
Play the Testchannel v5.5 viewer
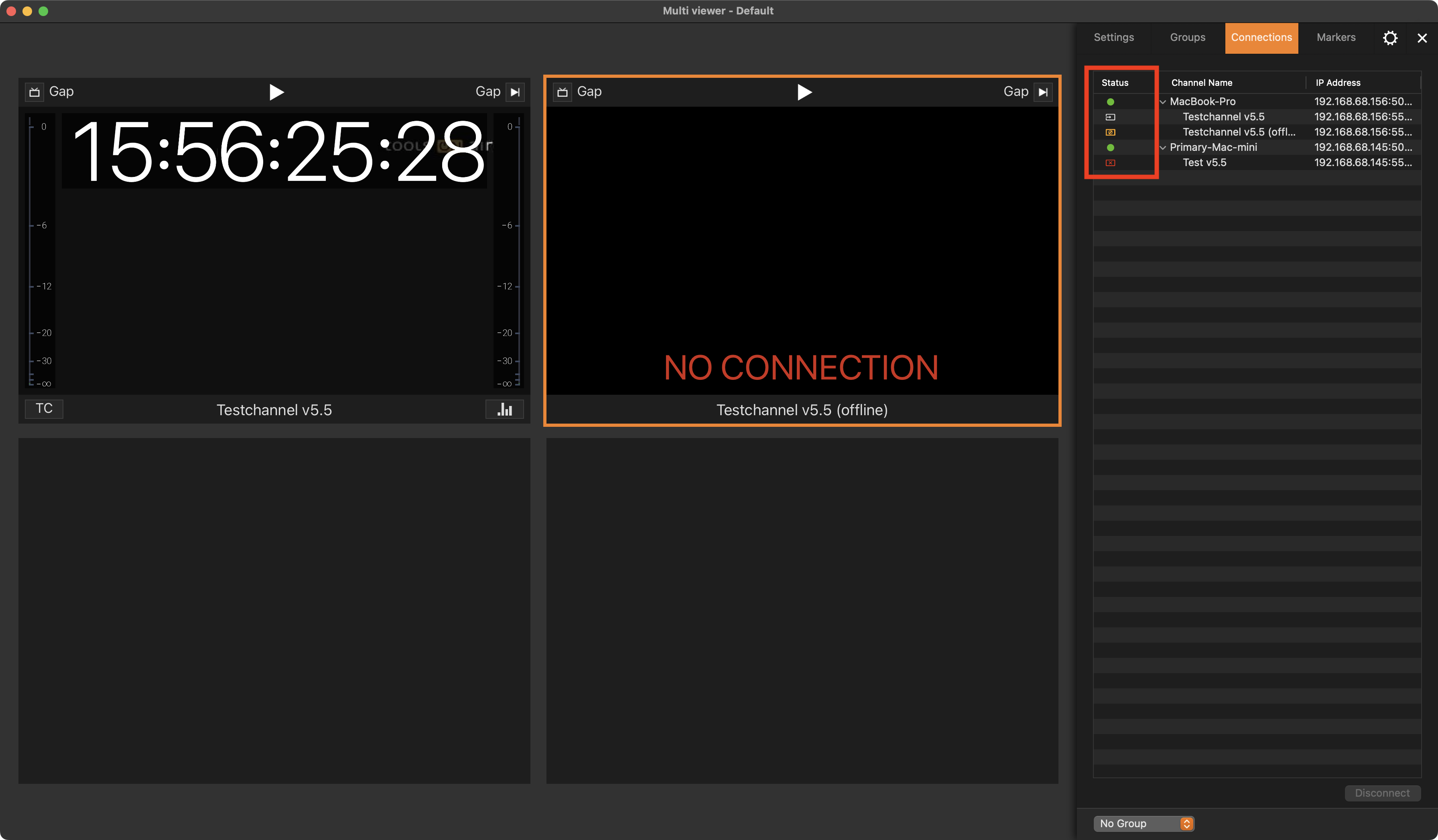pos(276,92)
